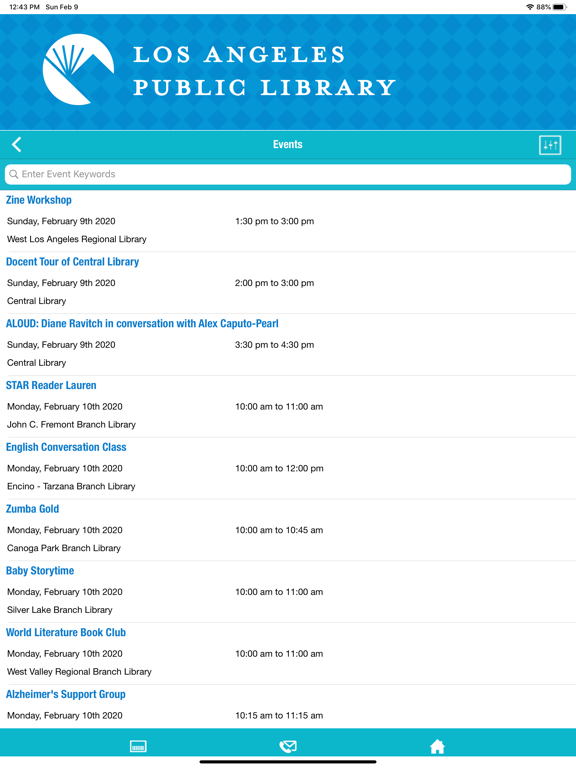Click the Sun Feb 9 status bar date
The height and width of the screenshot is (768, 576).
62,7
